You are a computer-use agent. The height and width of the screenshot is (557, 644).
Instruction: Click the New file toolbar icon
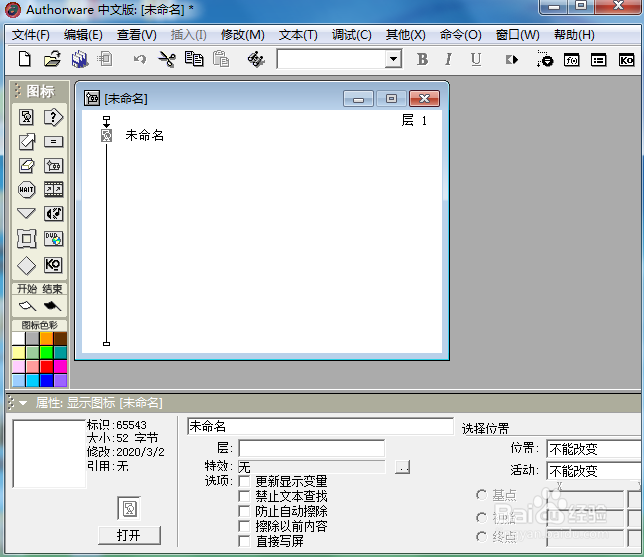click(x=25, y=60)
